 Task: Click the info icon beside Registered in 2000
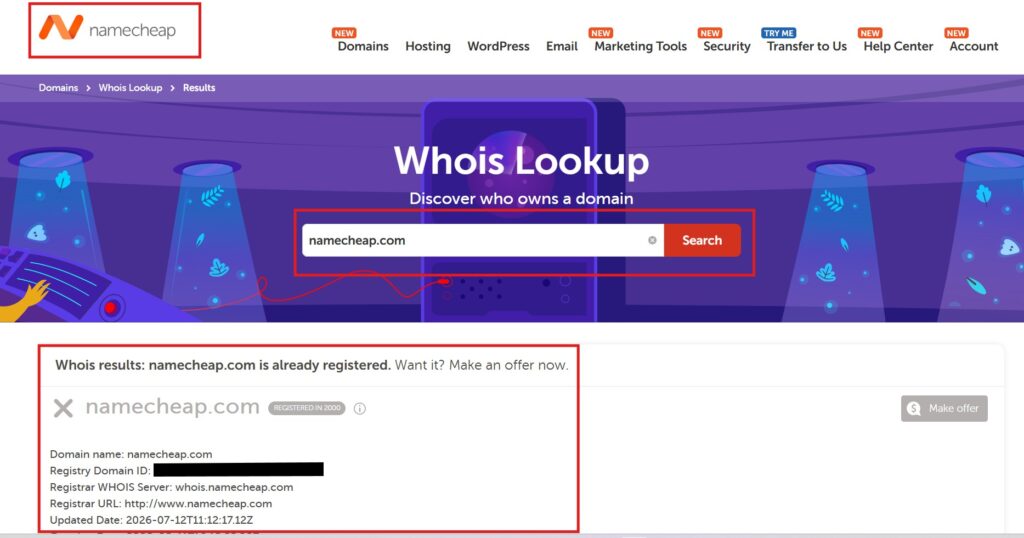pyautogui.click(x=359, y=409)
